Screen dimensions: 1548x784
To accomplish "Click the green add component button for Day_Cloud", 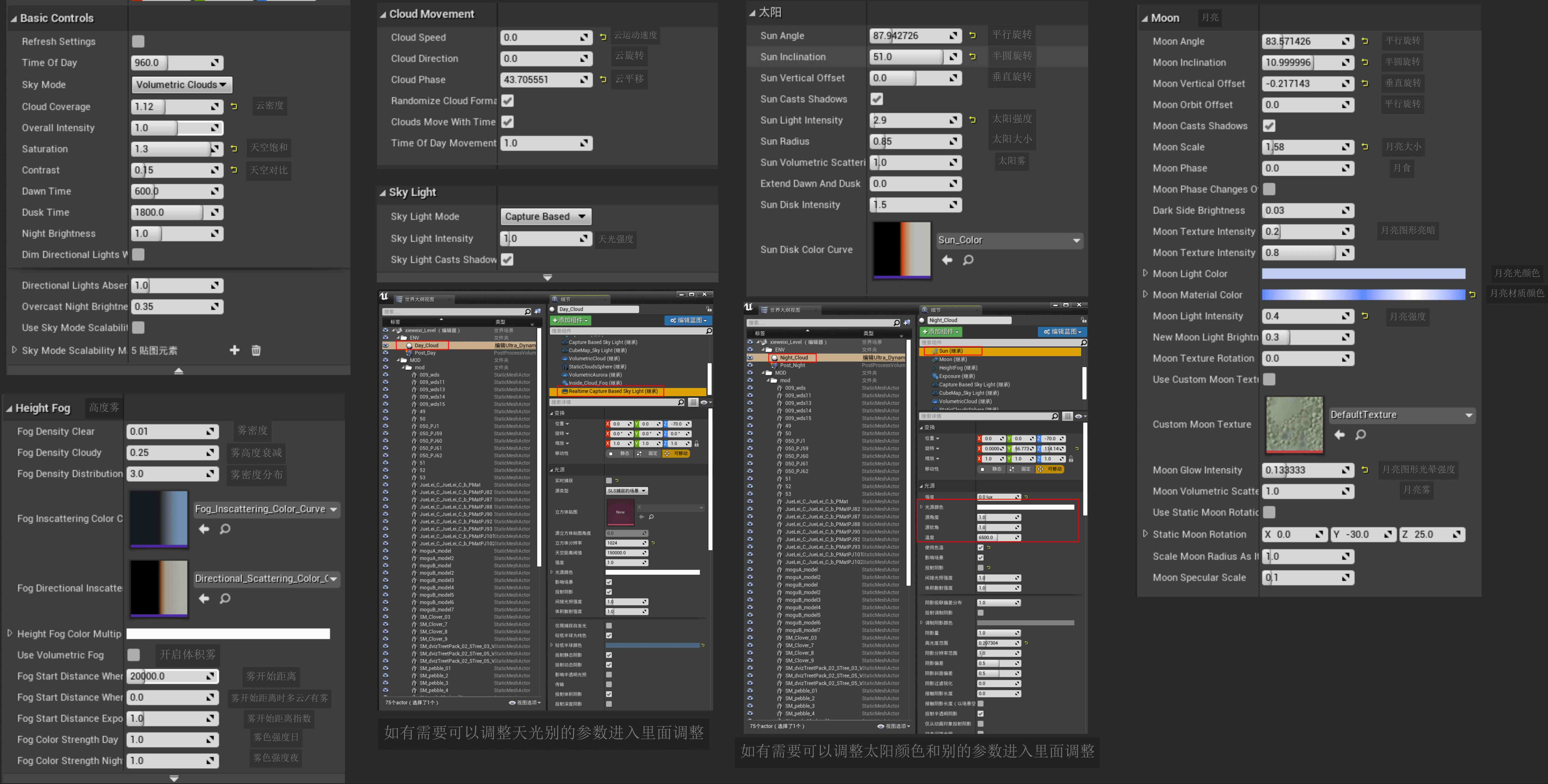I will point(570,320).
